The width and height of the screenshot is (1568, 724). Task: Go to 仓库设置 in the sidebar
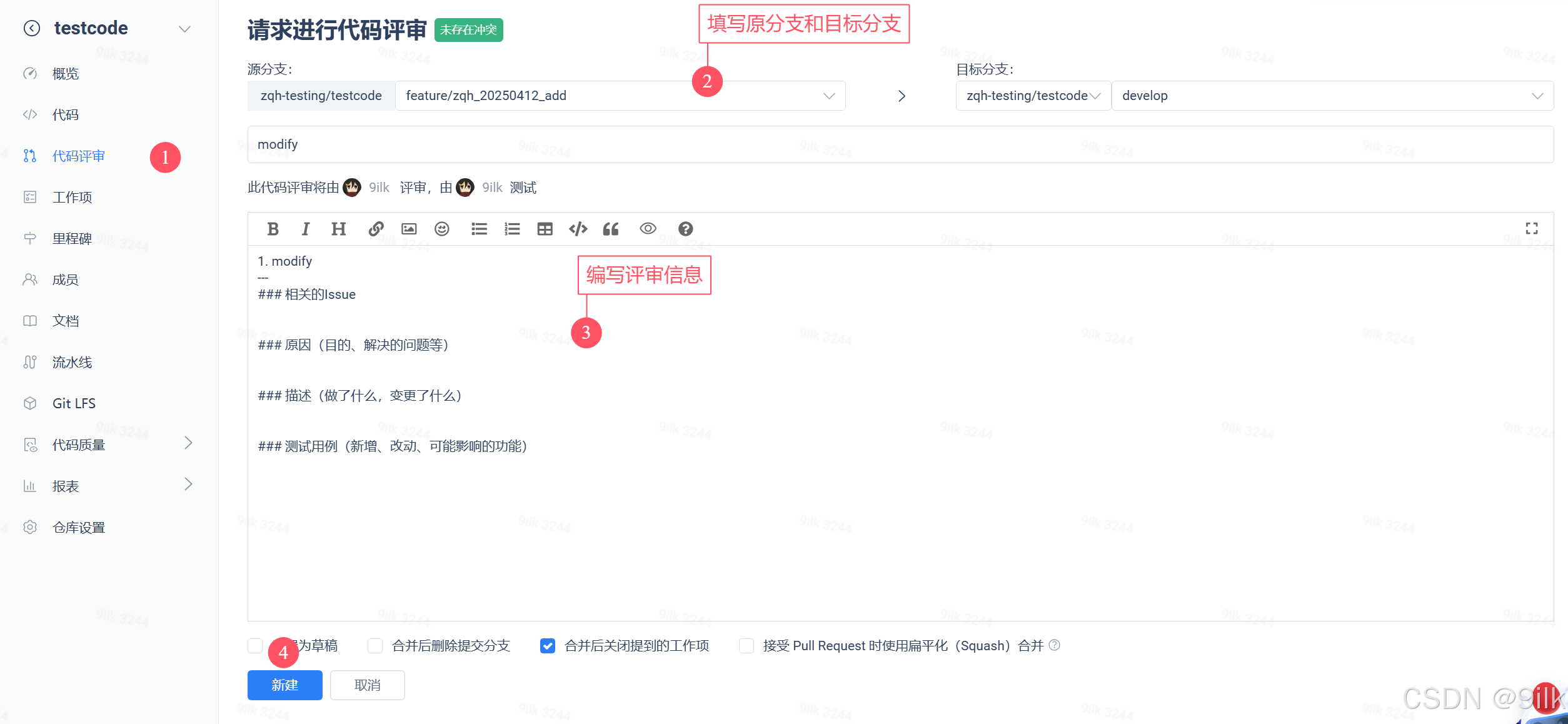click(x=78, y=527)
